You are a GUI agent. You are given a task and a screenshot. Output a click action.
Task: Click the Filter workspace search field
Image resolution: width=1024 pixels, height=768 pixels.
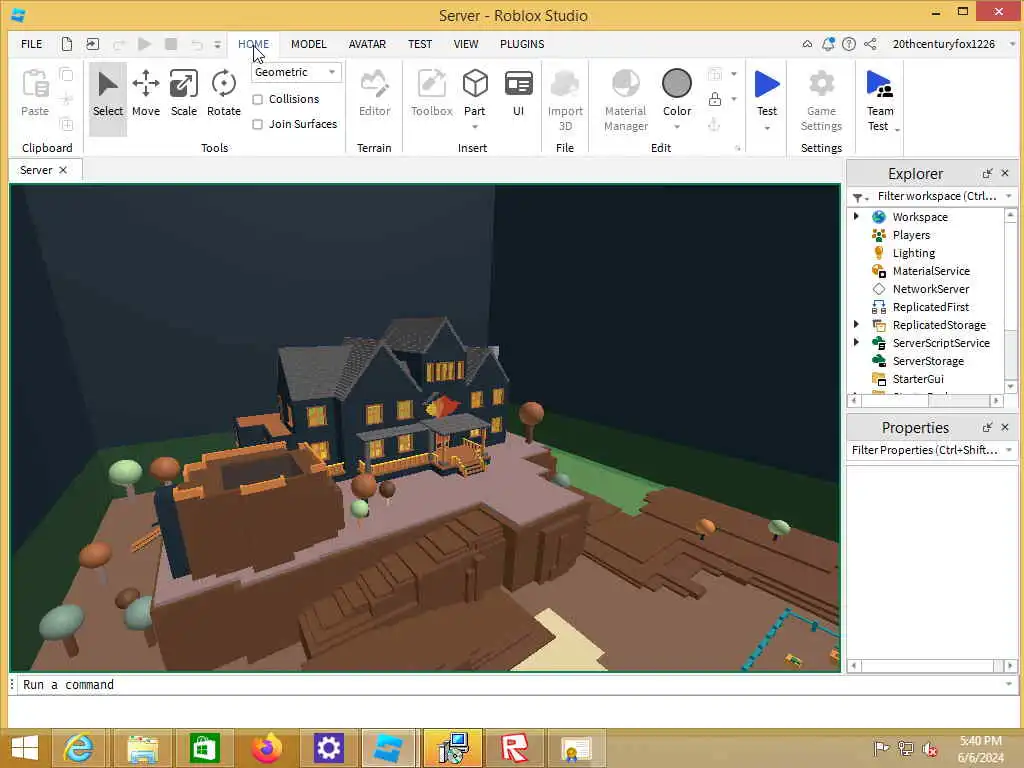pyautogui.click(x=937, y=196)
